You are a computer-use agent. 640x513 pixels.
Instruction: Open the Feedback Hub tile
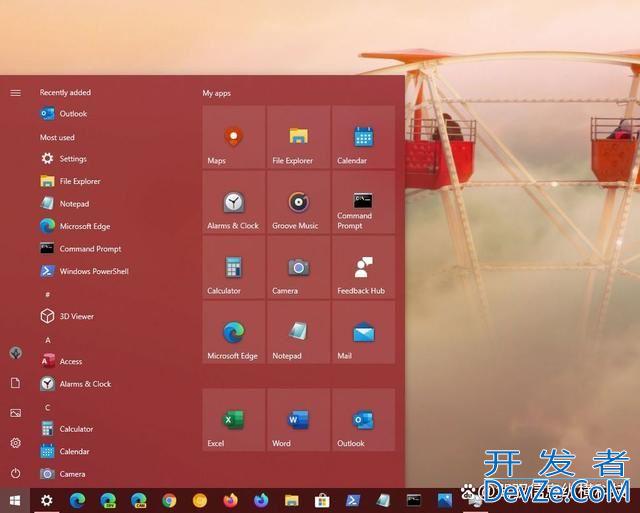(363, 267)
